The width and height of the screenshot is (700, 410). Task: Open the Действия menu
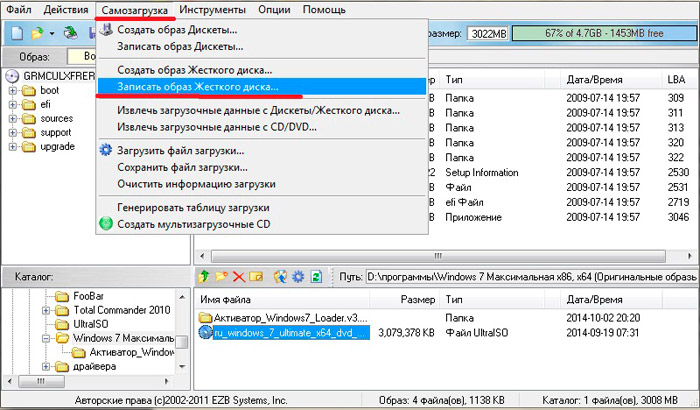(66, 9)
